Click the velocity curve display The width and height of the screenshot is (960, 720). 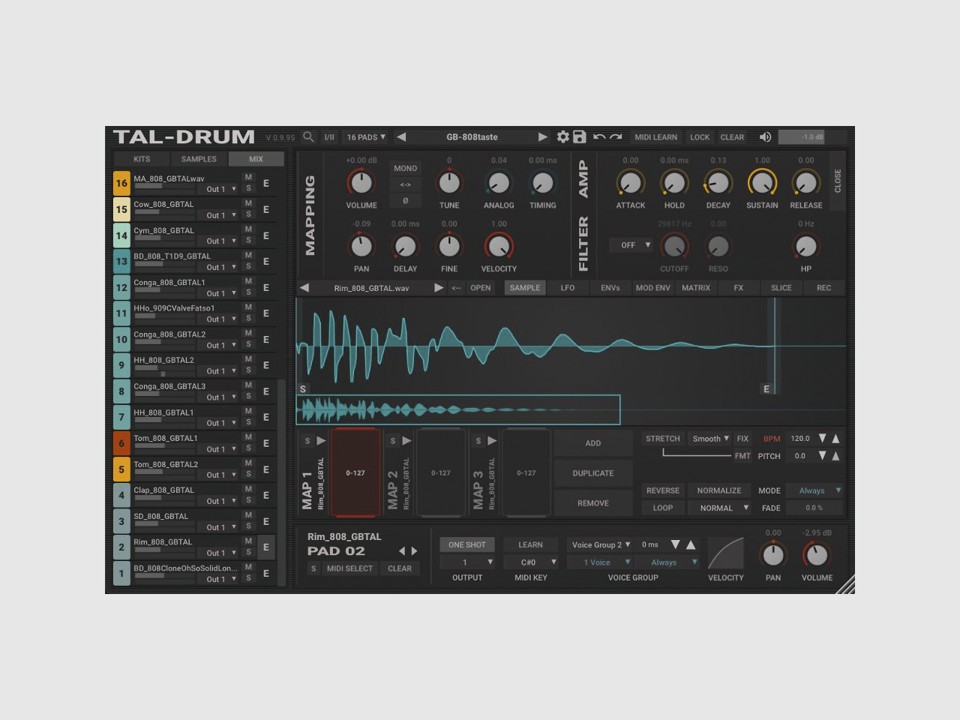[x=726, y=553]
